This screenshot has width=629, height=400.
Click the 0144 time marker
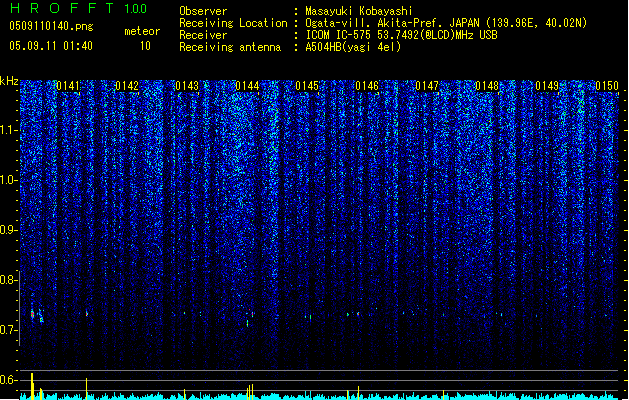247,86
